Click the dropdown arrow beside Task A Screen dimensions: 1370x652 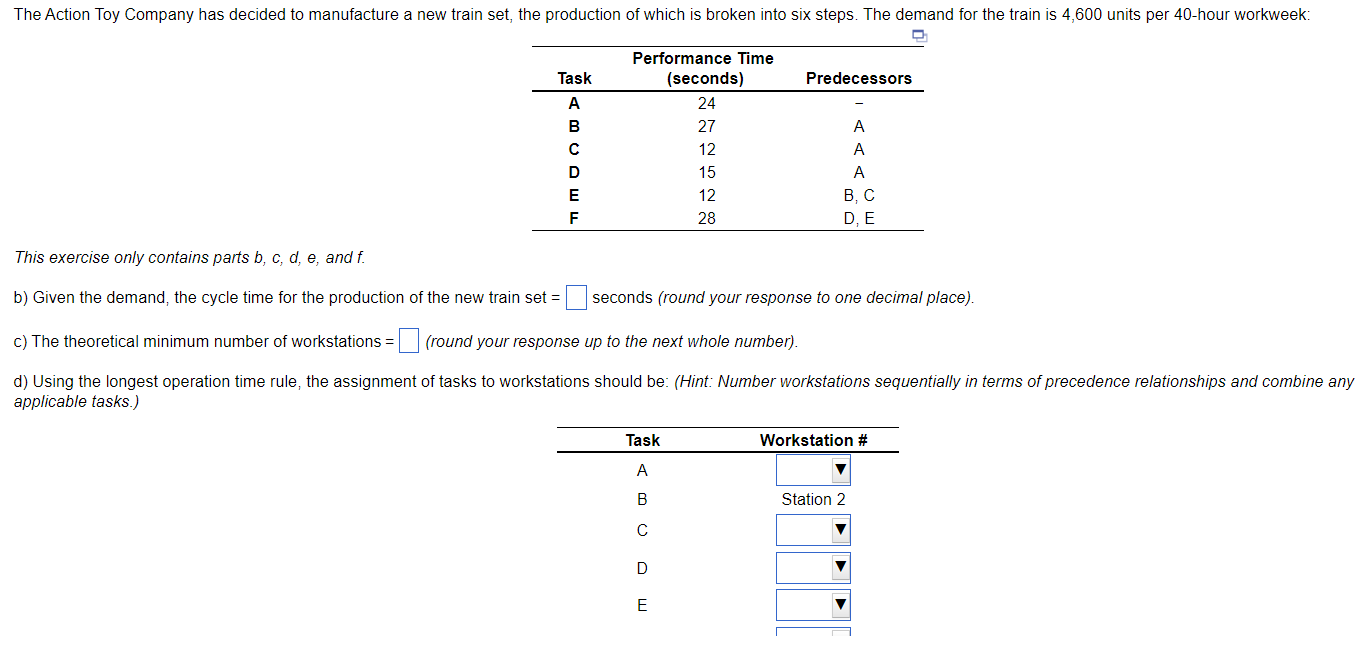click(x=840, y=468)
